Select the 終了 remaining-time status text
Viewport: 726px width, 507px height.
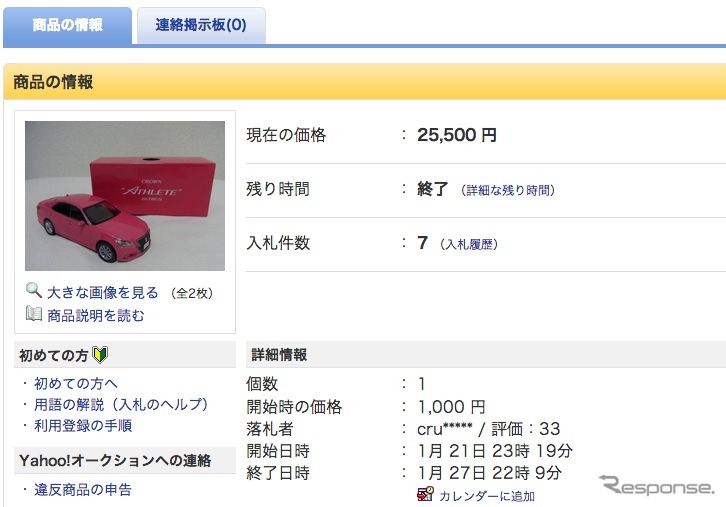click(x=432, y=189)
